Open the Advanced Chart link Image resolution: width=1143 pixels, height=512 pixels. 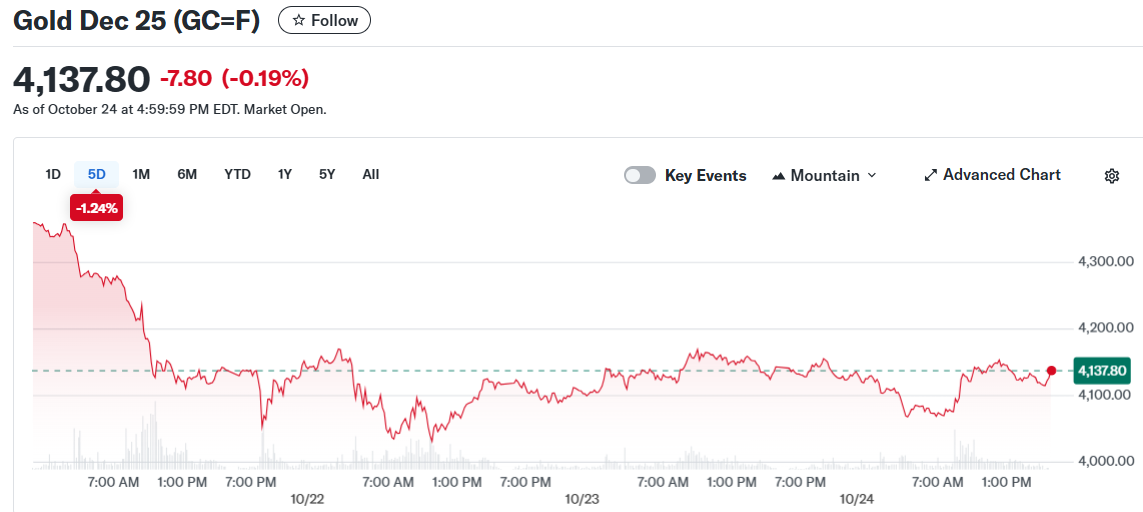[1001, 175]
